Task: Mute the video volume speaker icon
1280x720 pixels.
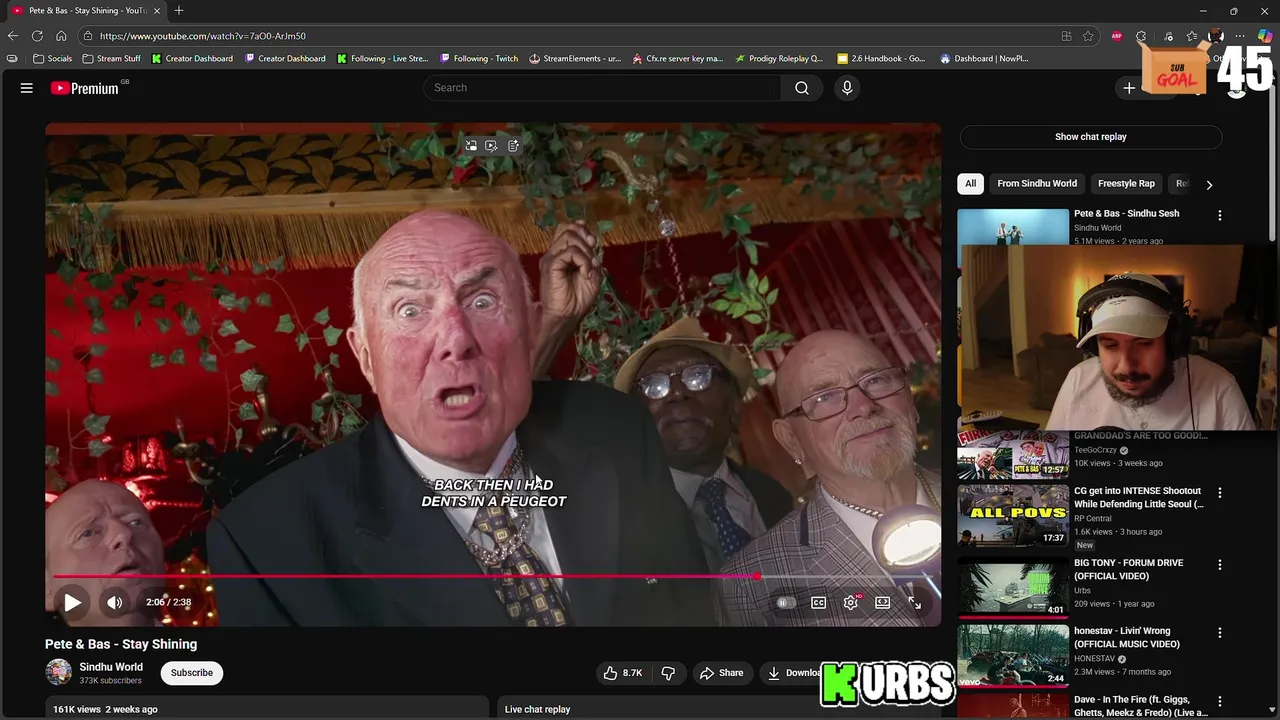Action: (115, 603)
